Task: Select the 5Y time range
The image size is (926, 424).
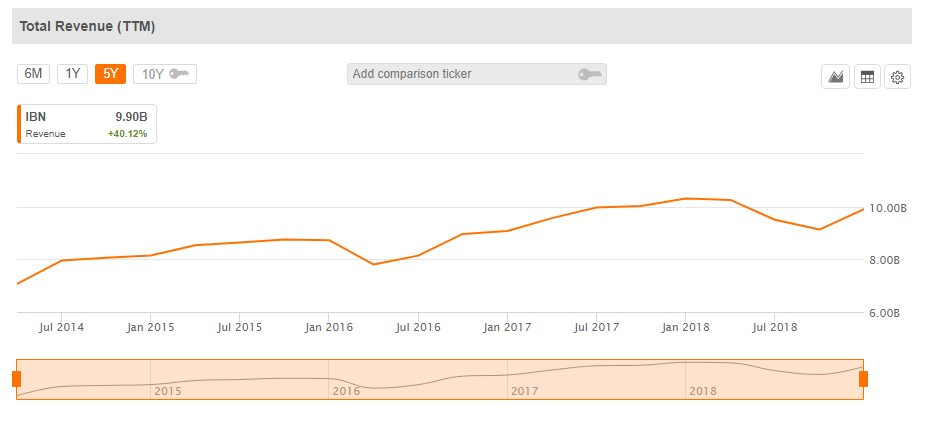Action: pos(110,74)
